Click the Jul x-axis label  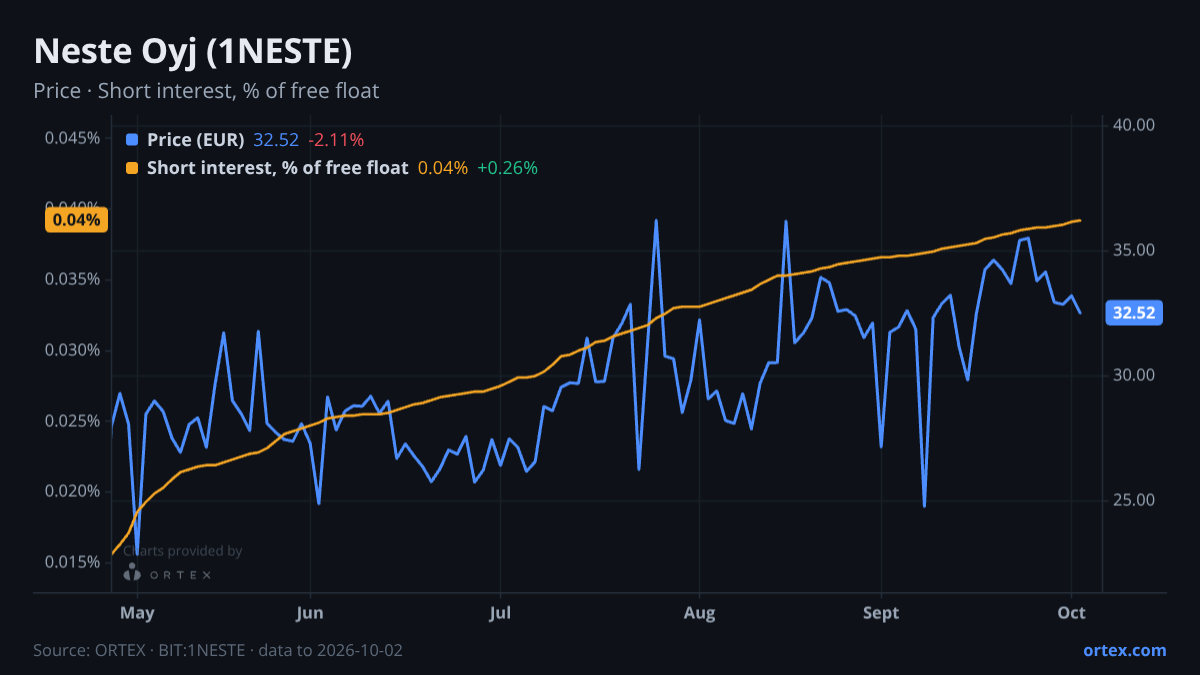coord(498,613)
